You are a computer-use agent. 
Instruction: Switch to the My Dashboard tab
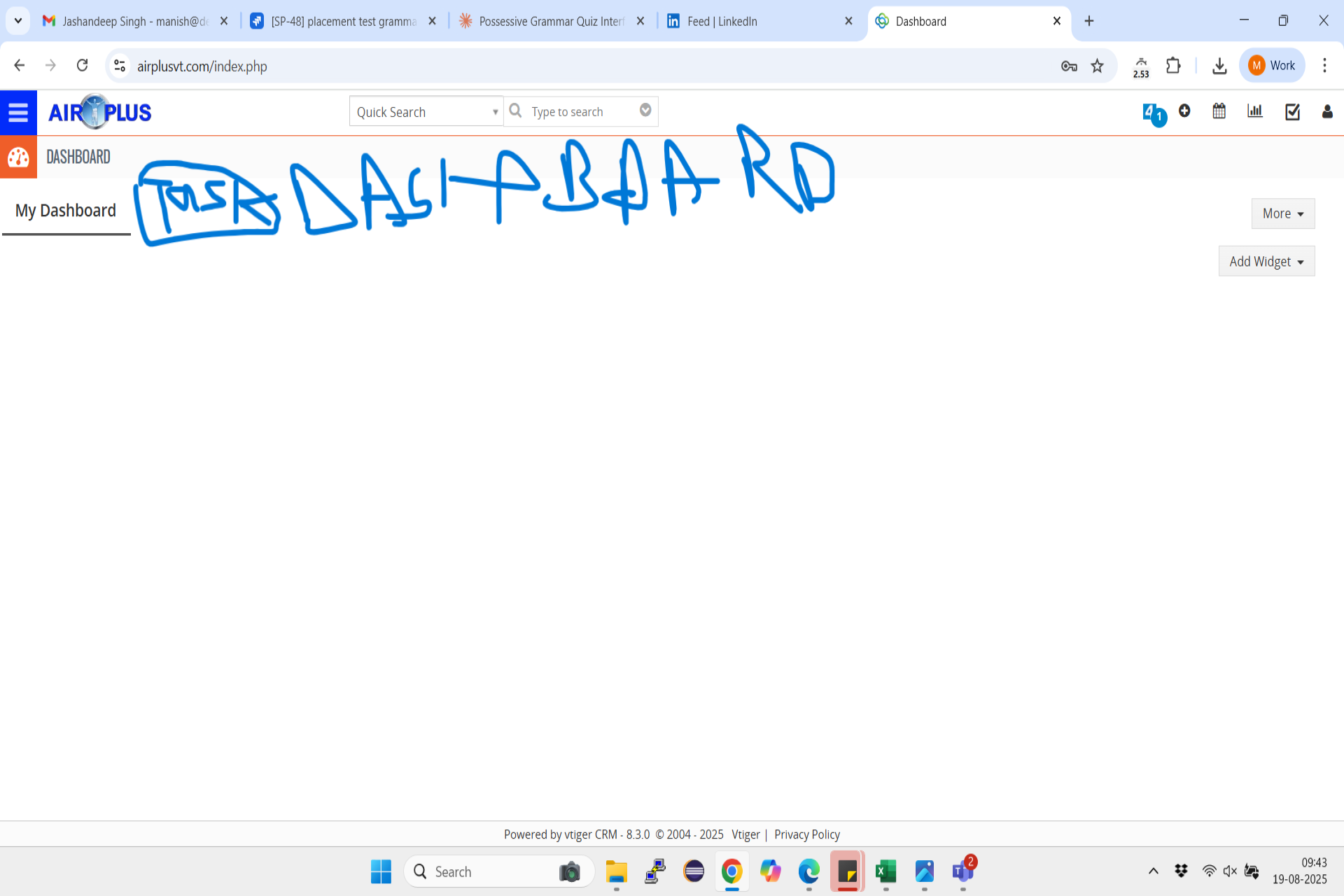(x=66, y=210)
